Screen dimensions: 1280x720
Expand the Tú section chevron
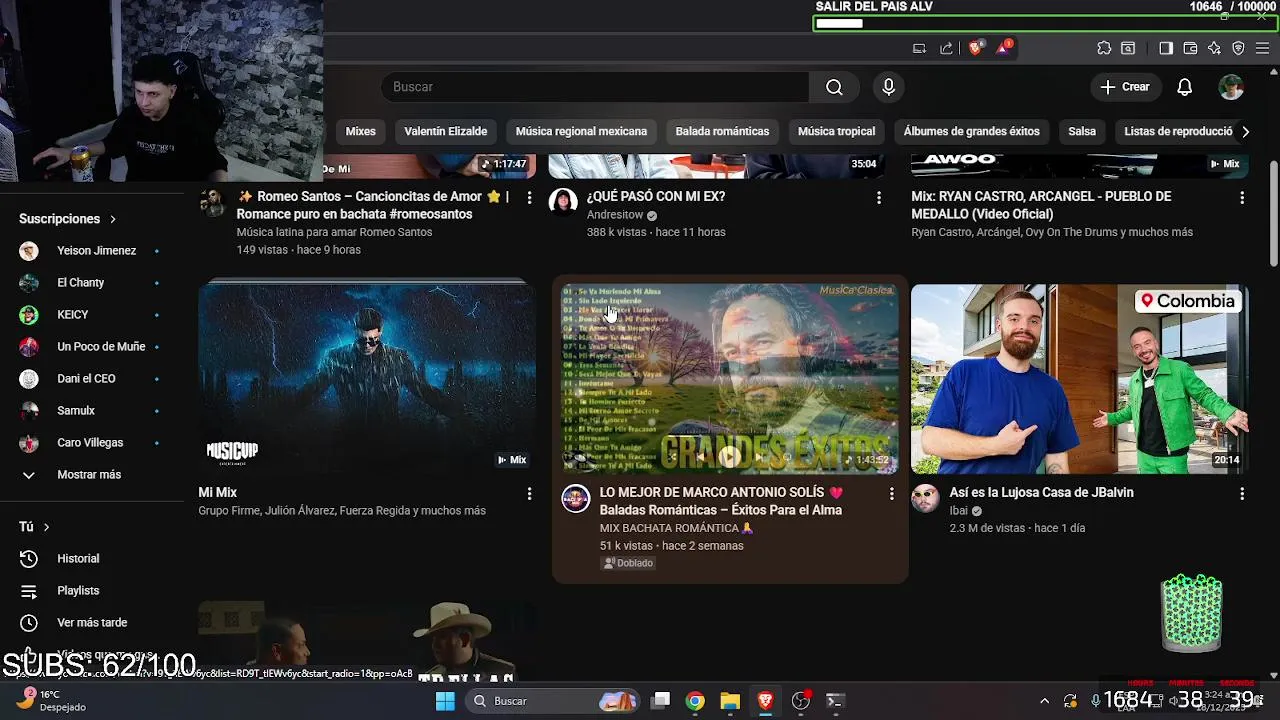tap(46, 527)
